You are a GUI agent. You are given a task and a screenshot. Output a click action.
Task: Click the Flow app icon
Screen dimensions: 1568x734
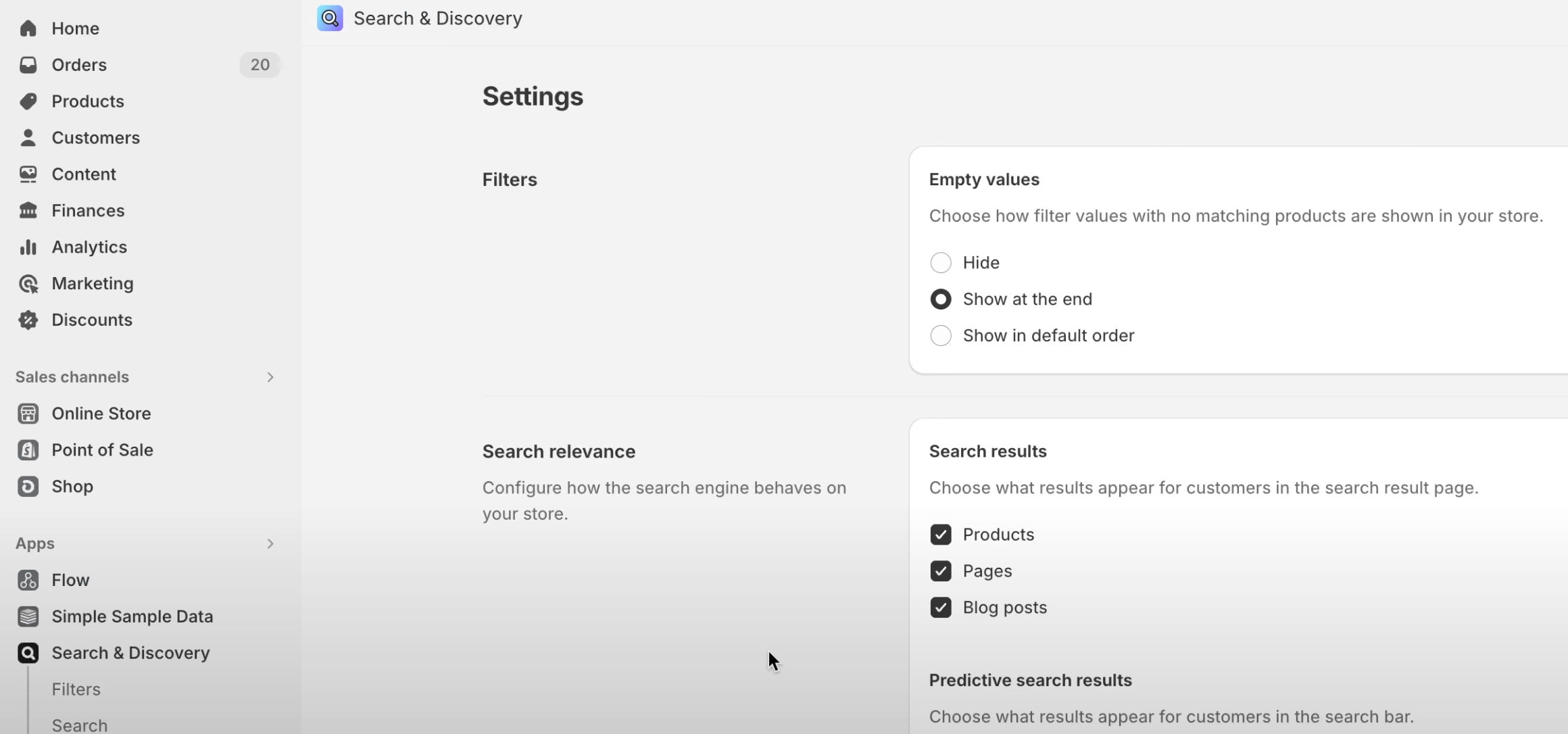[x=27, y=579]
